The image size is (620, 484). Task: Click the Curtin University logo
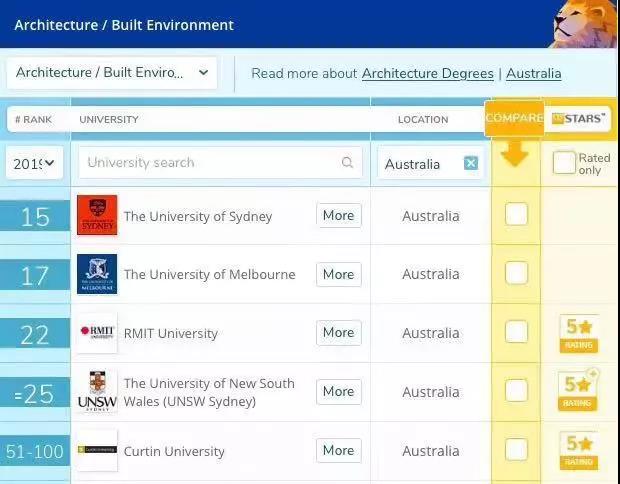pyautogui.click(x=97, y=450)
